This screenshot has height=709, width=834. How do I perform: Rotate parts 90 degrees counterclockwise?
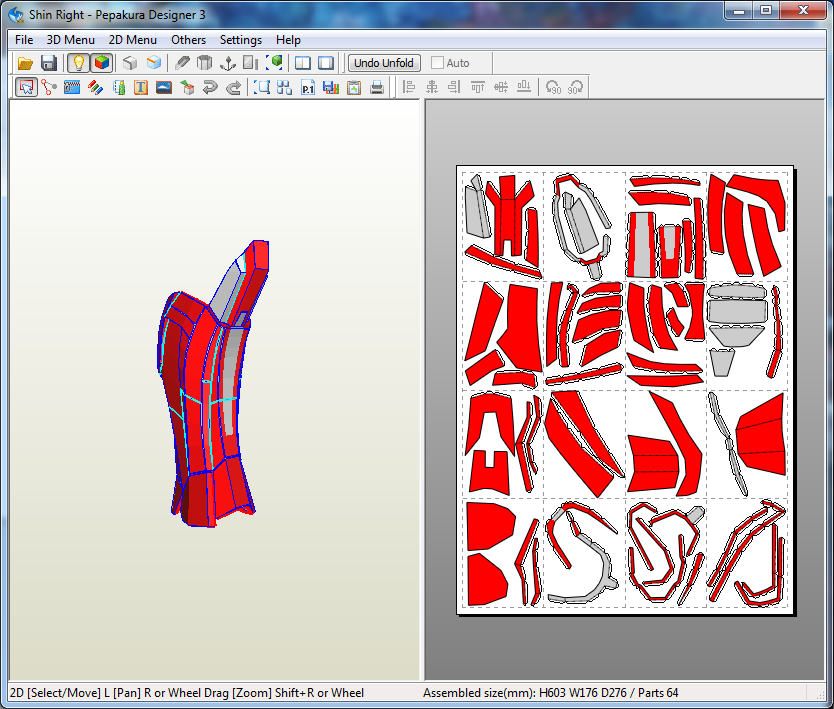coord(553,87)
